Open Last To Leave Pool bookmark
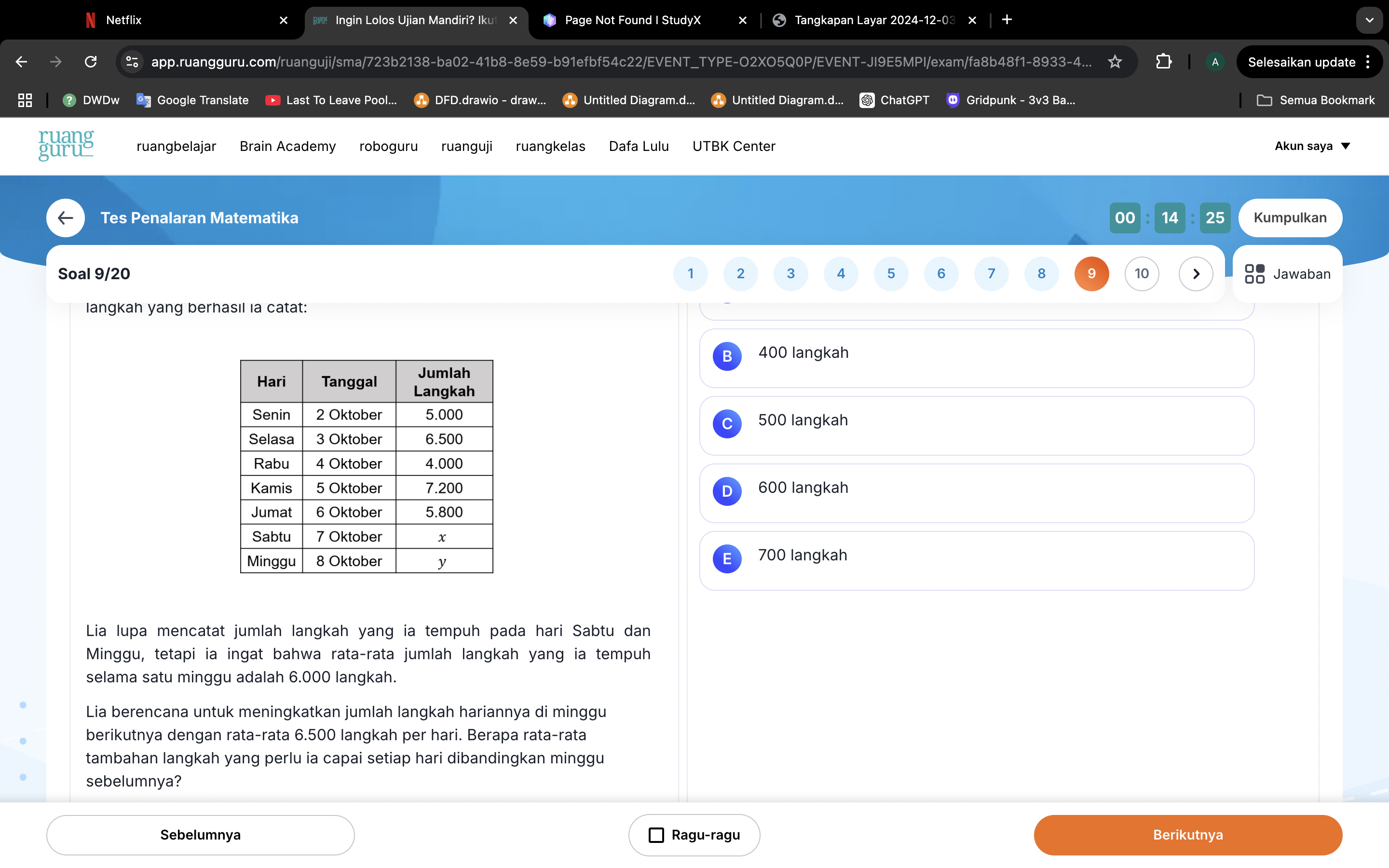Viewport: 1389px width, 868px height. pyautogui.click(x=331, y=100)
